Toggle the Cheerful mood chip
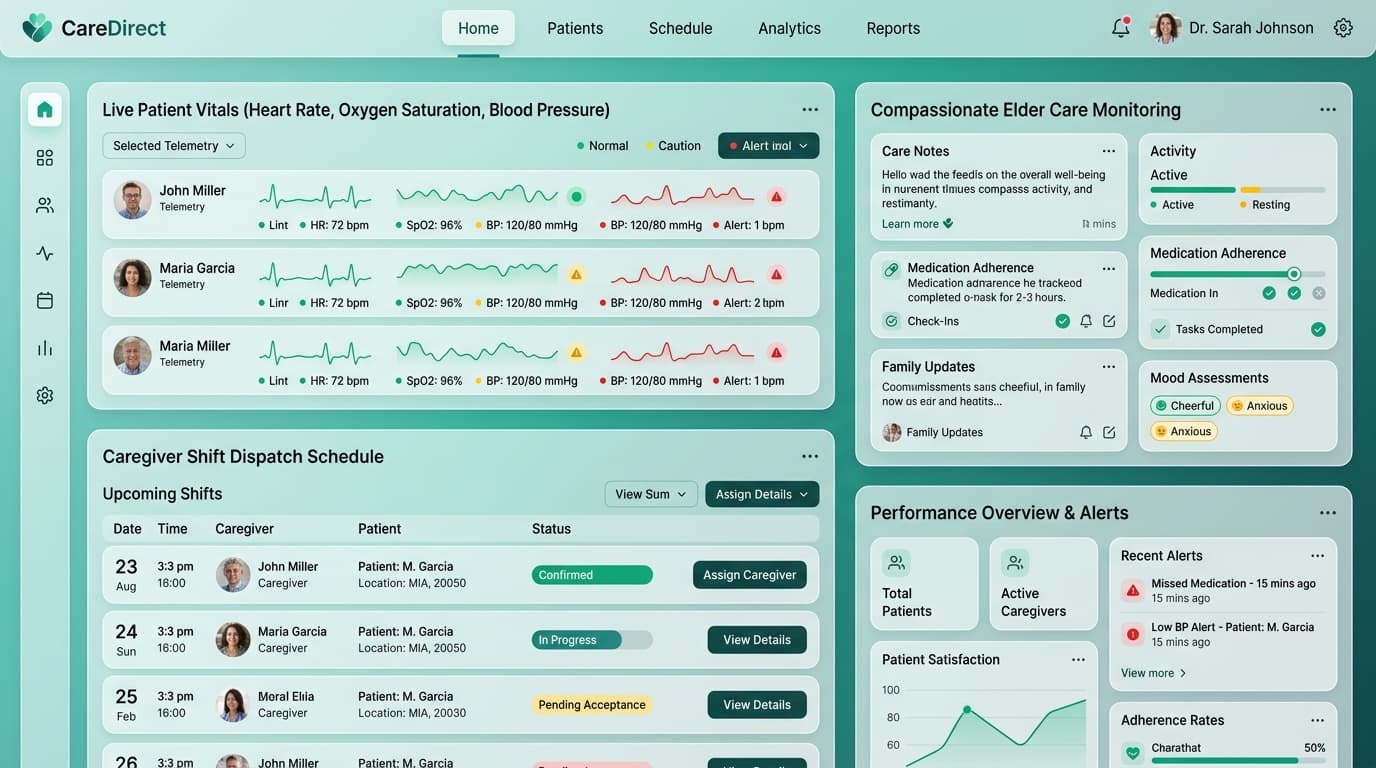 click(x=1185, y=406)
